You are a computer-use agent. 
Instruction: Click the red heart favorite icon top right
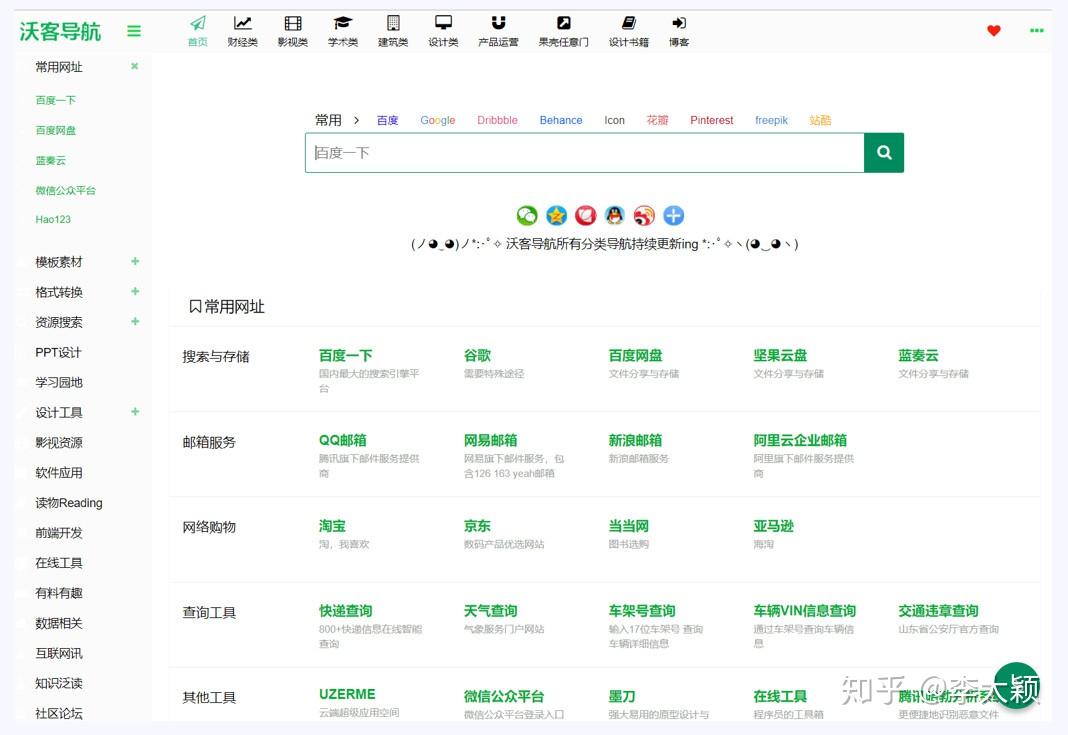[993, 30]
